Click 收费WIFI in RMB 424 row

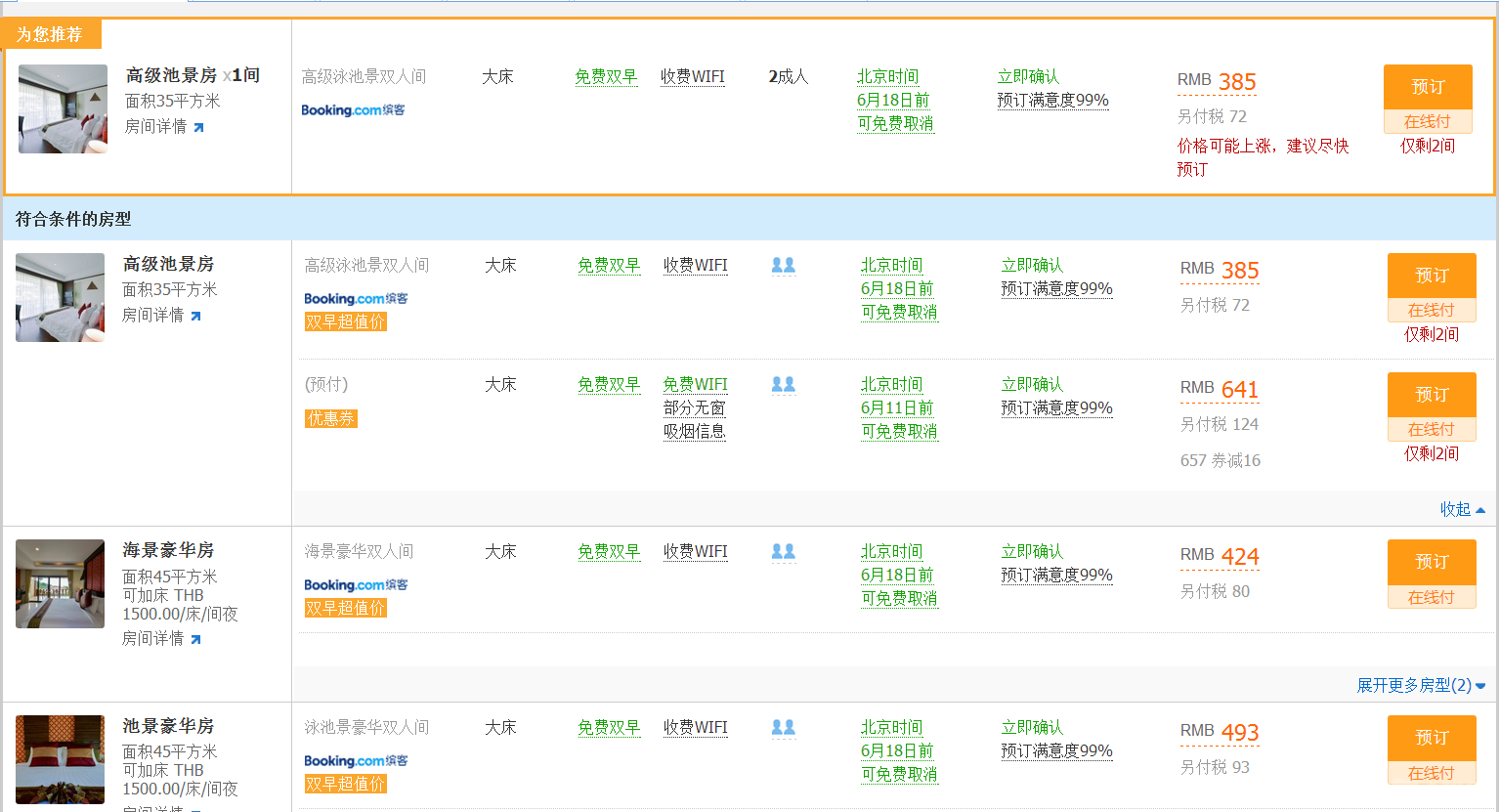tap(696, 551)
